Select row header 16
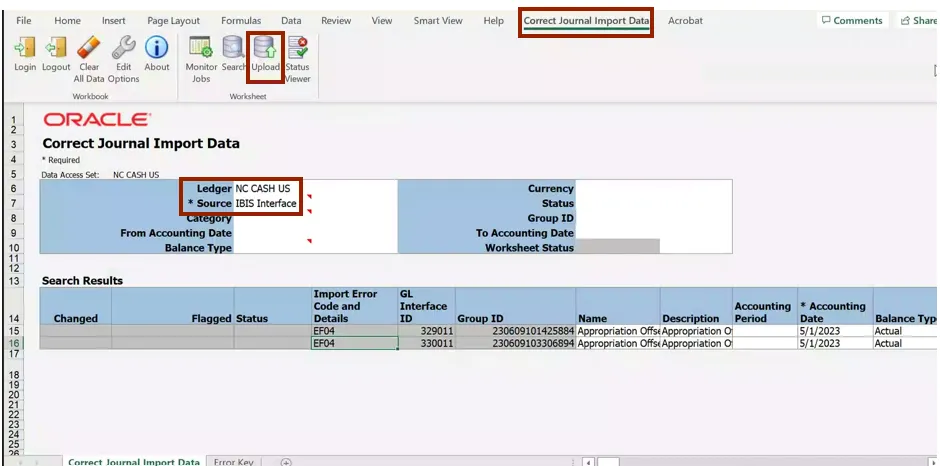The width and height of the screenshot is (940, 466). click(14, 343)
